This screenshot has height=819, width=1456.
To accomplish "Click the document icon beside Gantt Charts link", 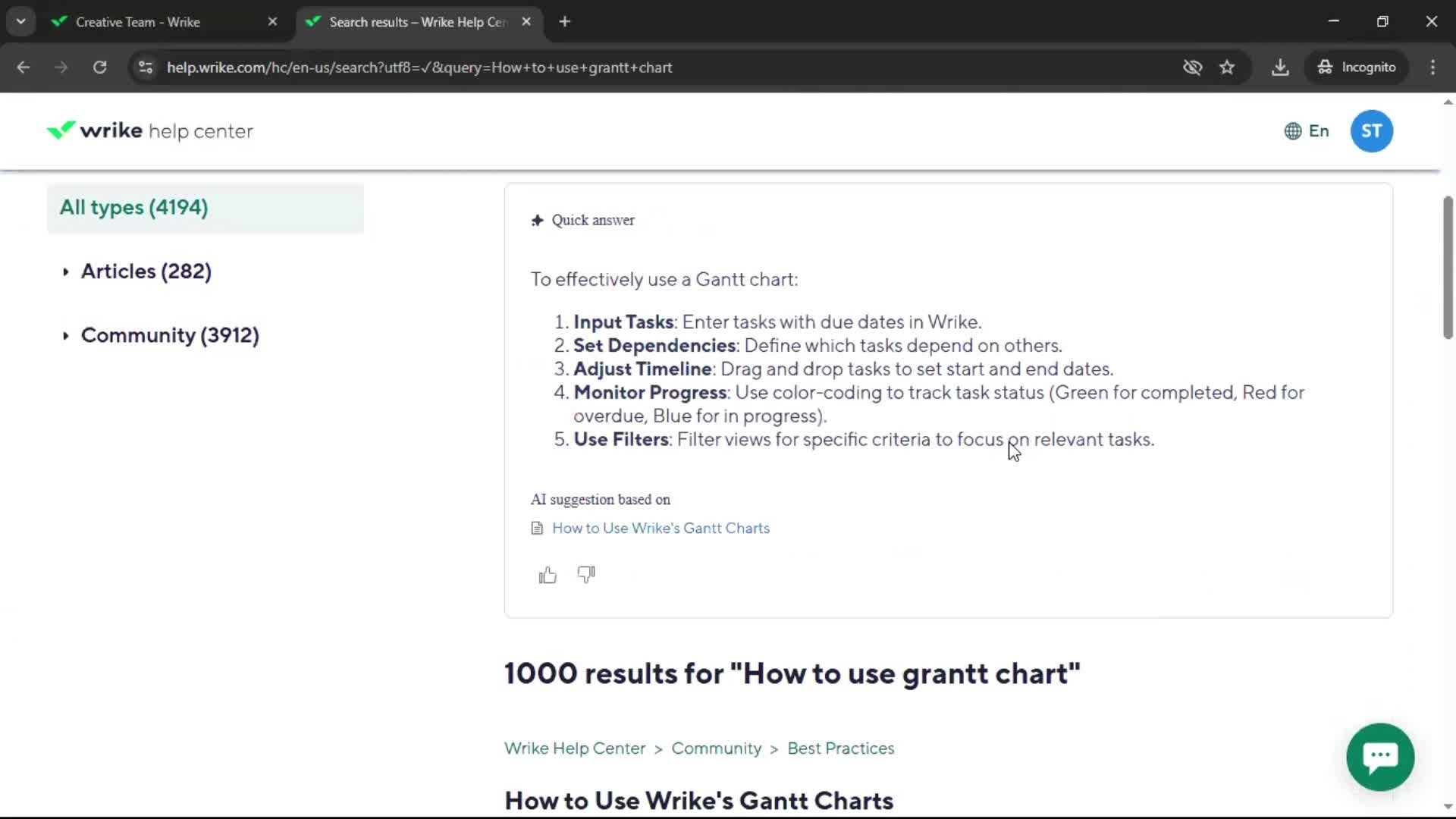I will click(x=537, y=529).
